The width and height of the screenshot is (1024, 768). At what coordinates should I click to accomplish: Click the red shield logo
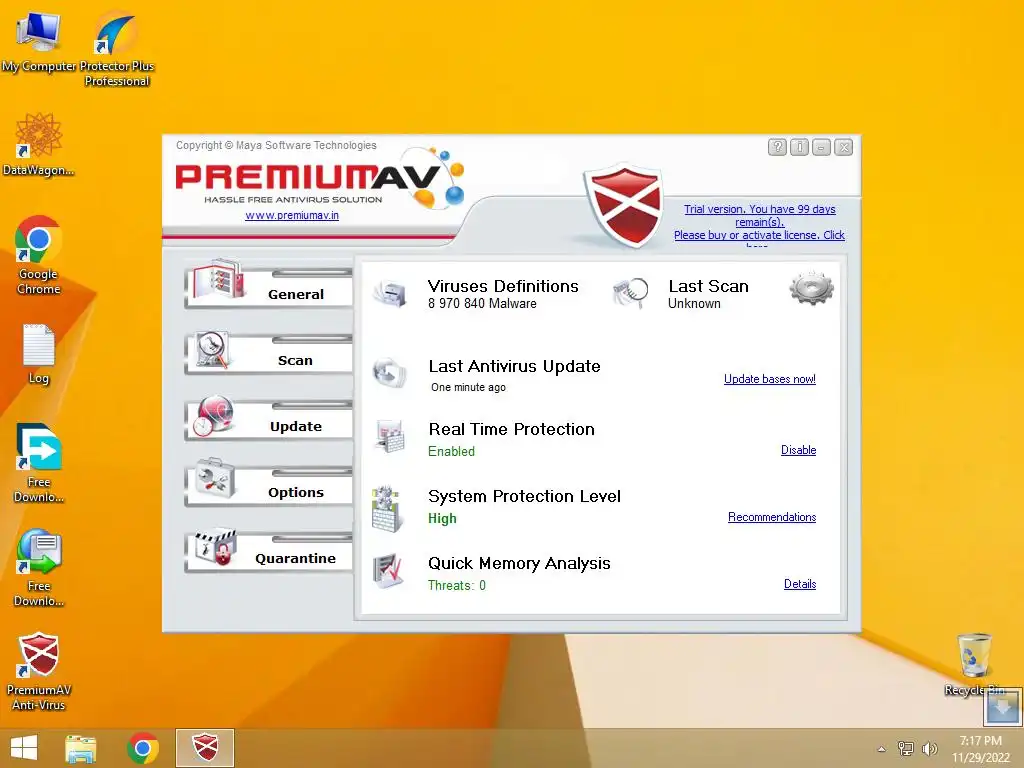click(x=625, y=206)
